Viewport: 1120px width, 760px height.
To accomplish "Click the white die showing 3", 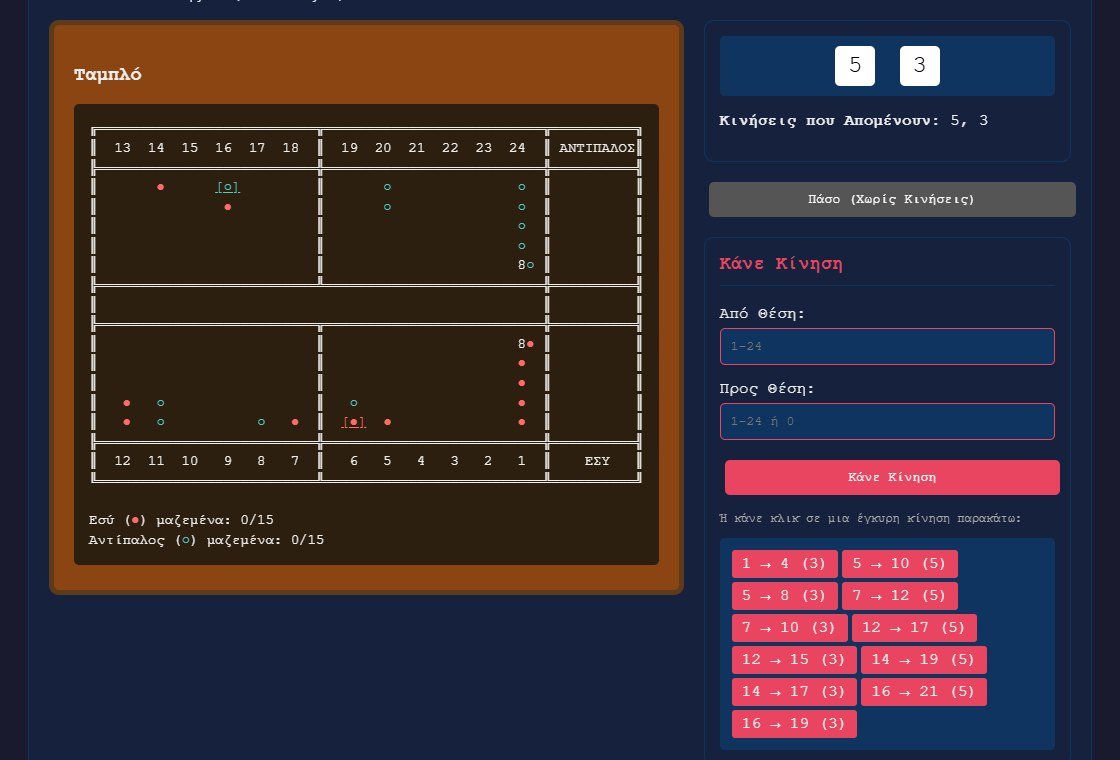I will (920, 66).
